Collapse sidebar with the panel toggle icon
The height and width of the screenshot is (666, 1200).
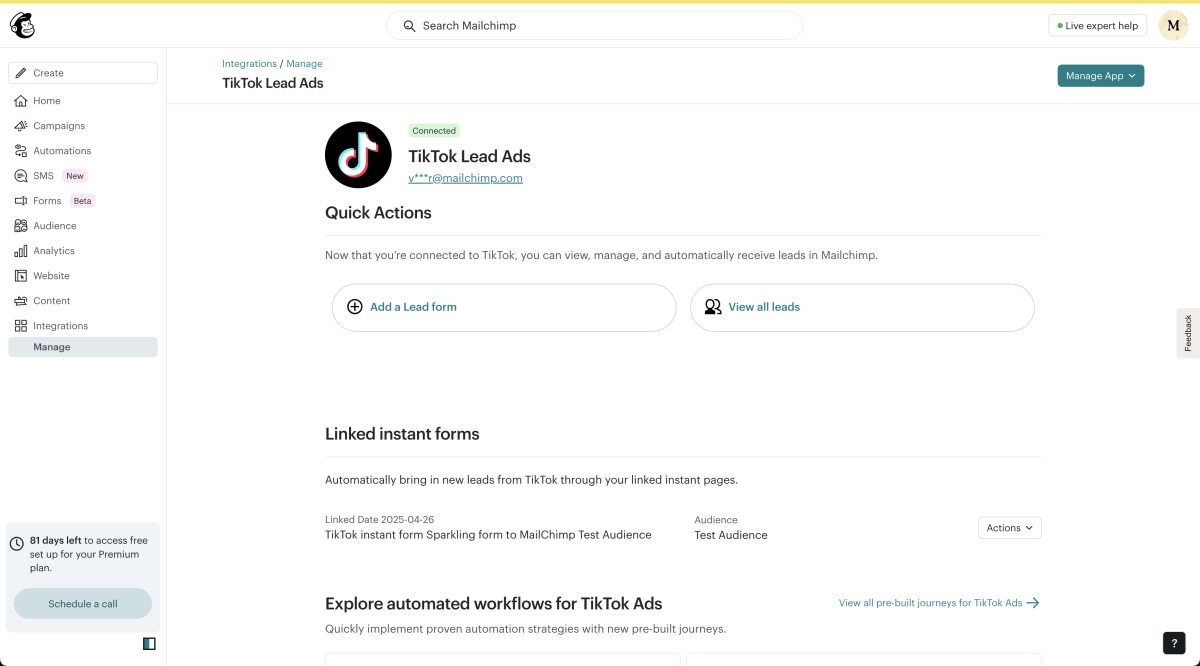coord(149,644)
